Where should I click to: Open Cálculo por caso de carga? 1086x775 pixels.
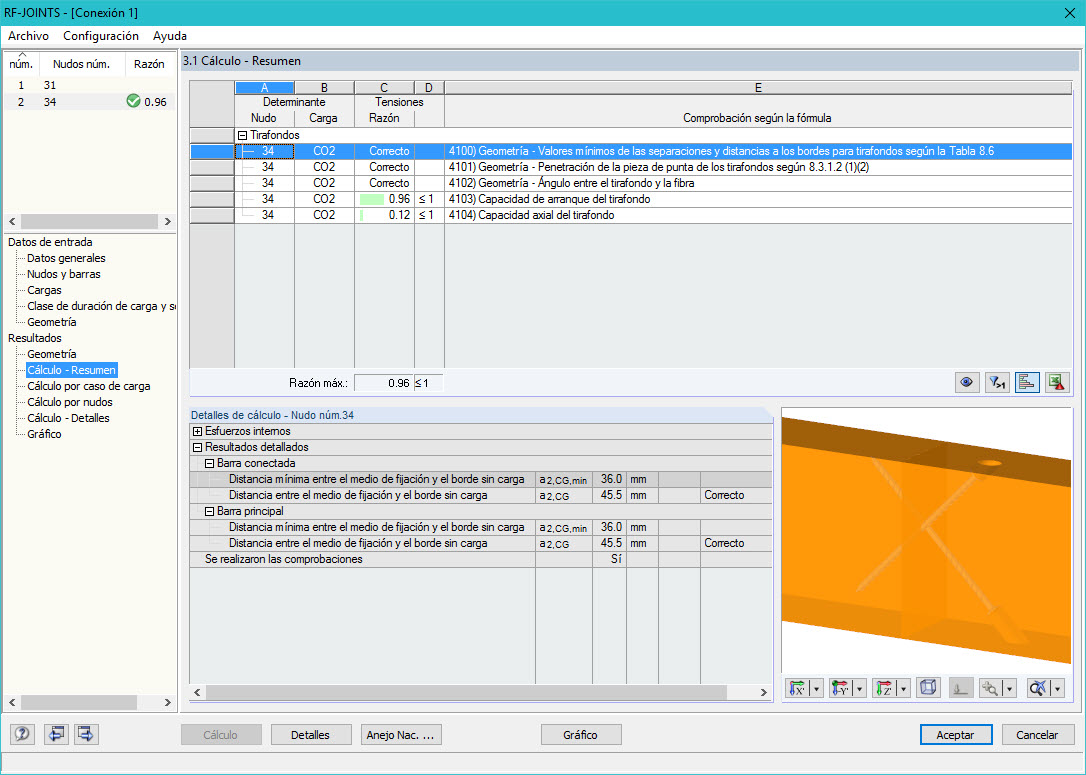[x=89, y=386]
